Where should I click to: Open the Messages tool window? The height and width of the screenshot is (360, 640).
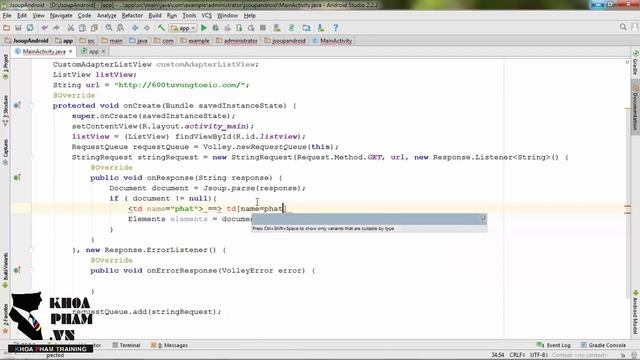point(169,345)
